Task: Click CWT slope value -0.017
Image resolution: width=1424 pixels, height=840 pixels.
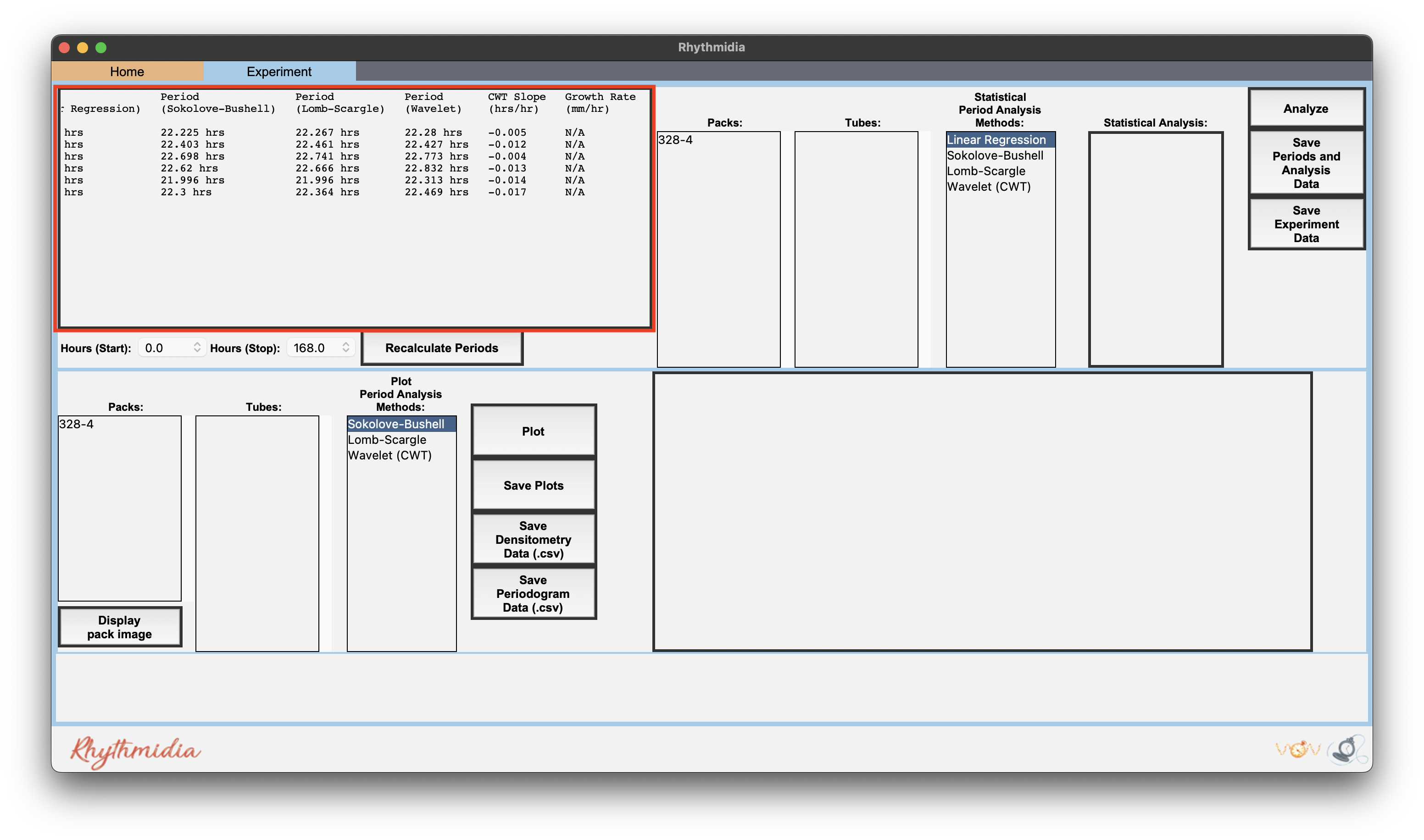Action: pos(507,192)
